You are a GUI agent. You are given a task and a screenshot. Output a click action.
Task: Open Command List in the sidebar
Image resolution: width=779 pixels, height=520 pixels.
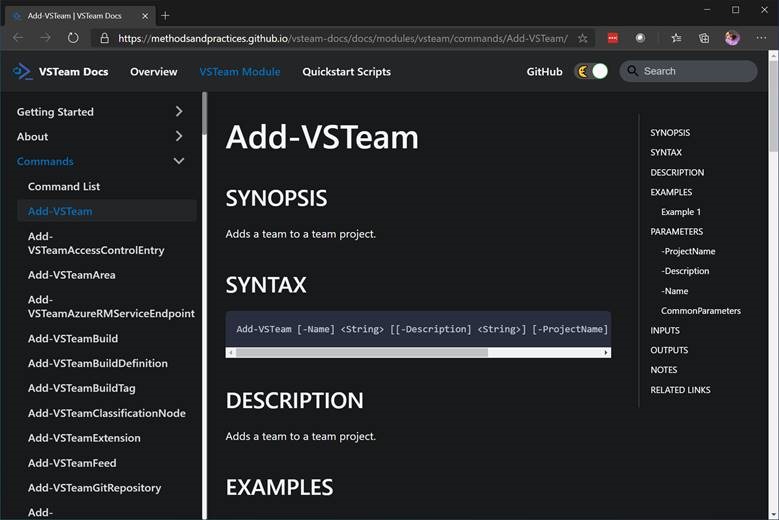64,186
